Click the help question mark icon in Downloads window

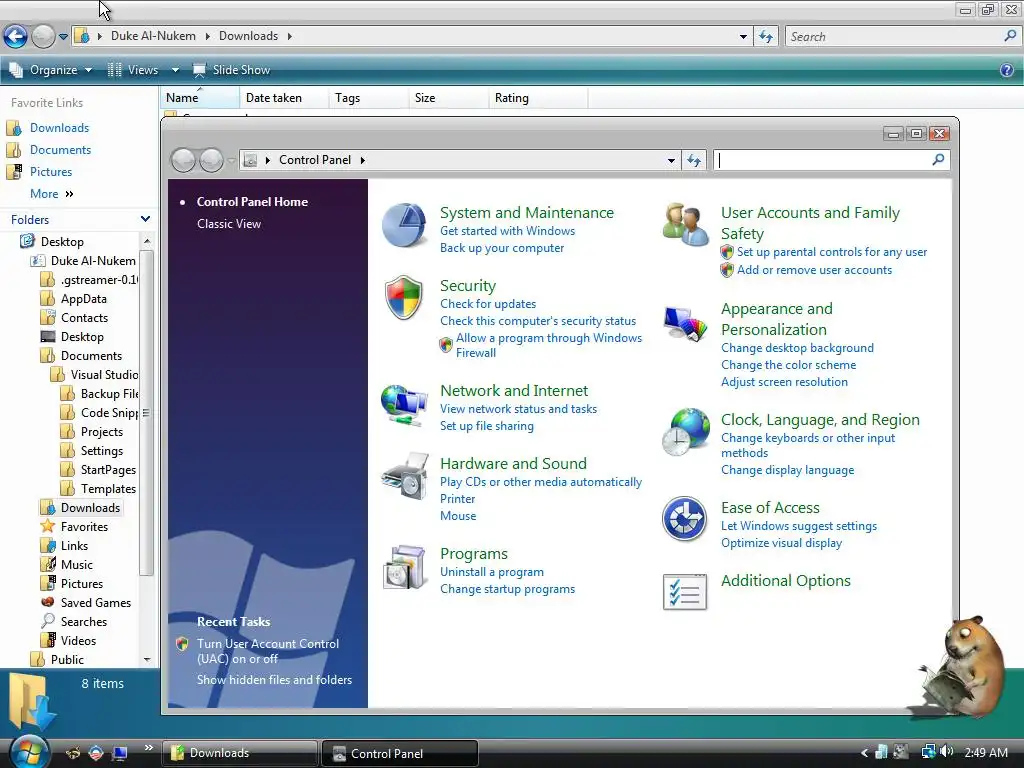click(1006, 70)
